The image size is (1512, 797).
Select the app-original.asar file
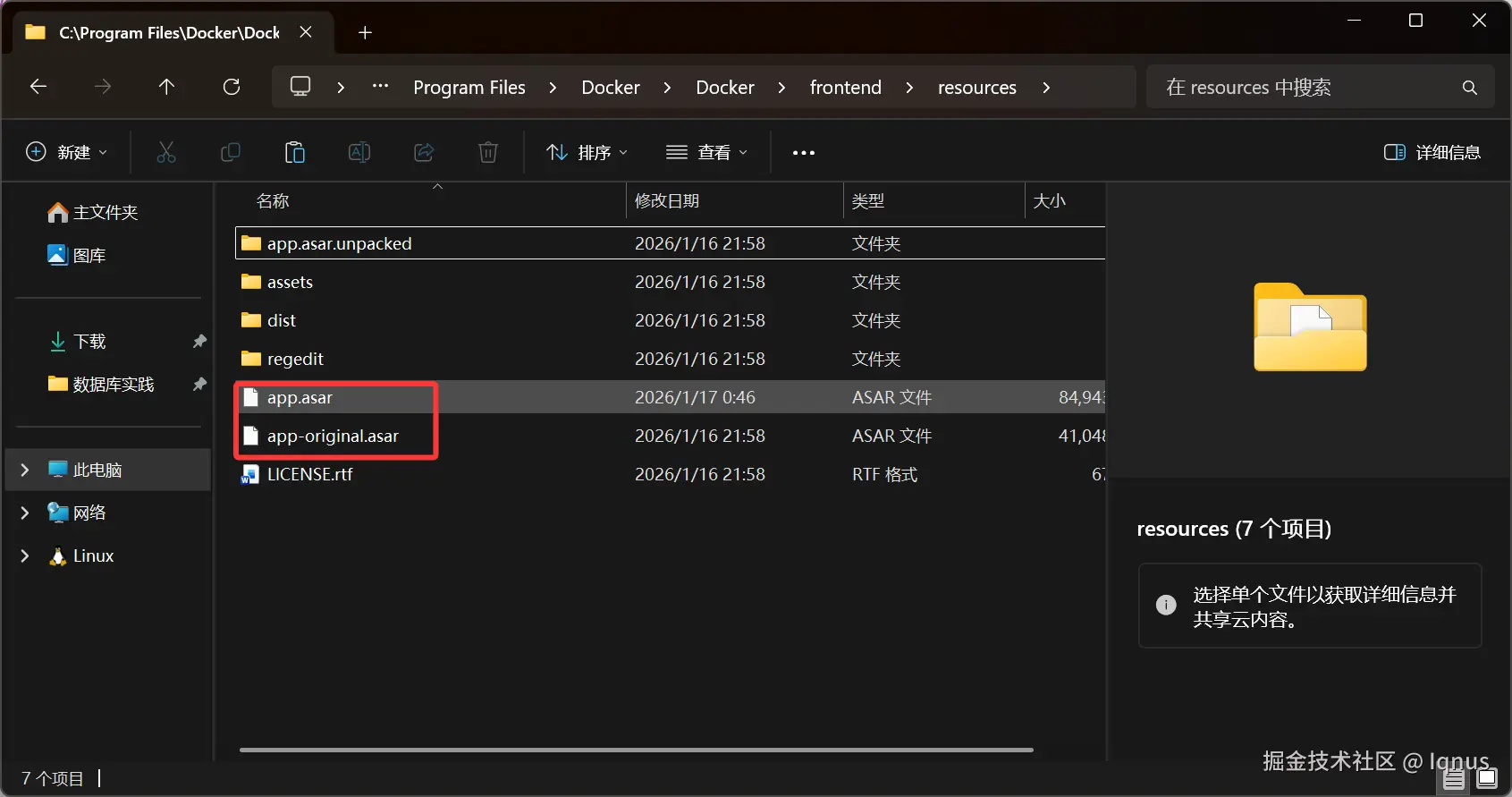(x=671, y=436)
